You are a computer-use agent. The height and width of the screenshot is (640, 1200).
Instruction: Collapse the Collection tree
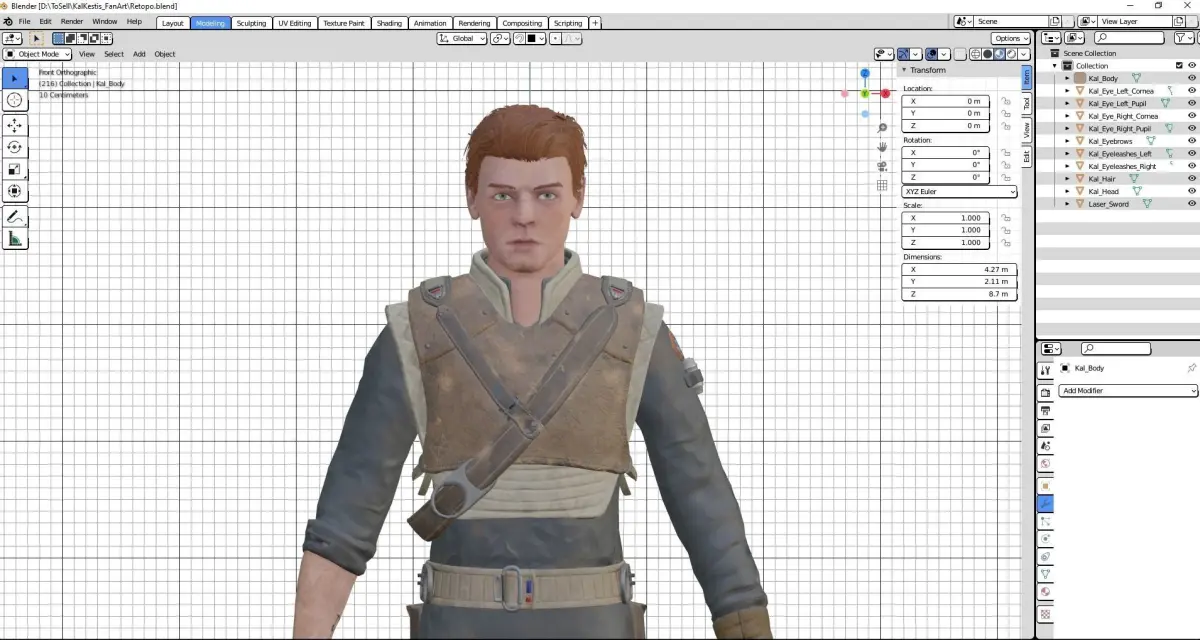(1054, 66)
